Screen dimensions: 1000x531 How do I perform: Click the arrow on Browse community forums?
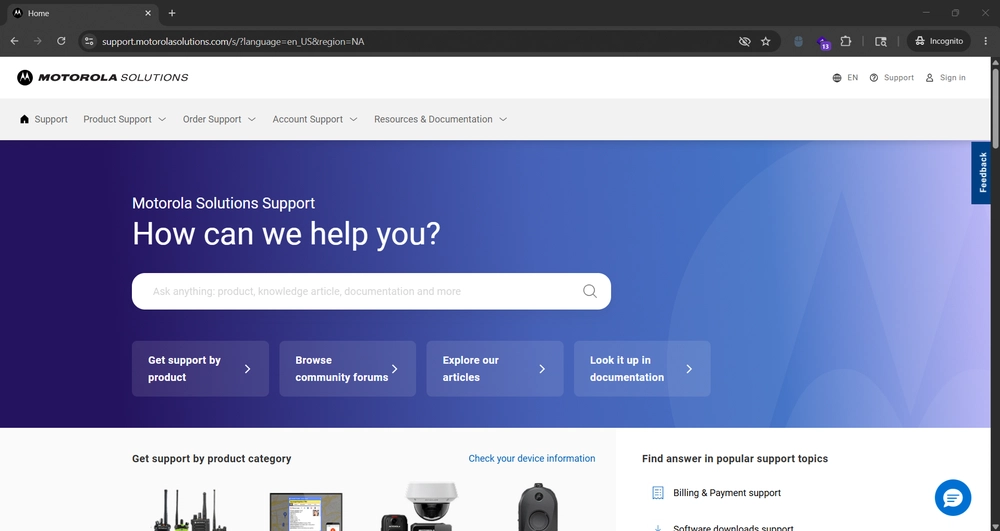pos(395,368)
